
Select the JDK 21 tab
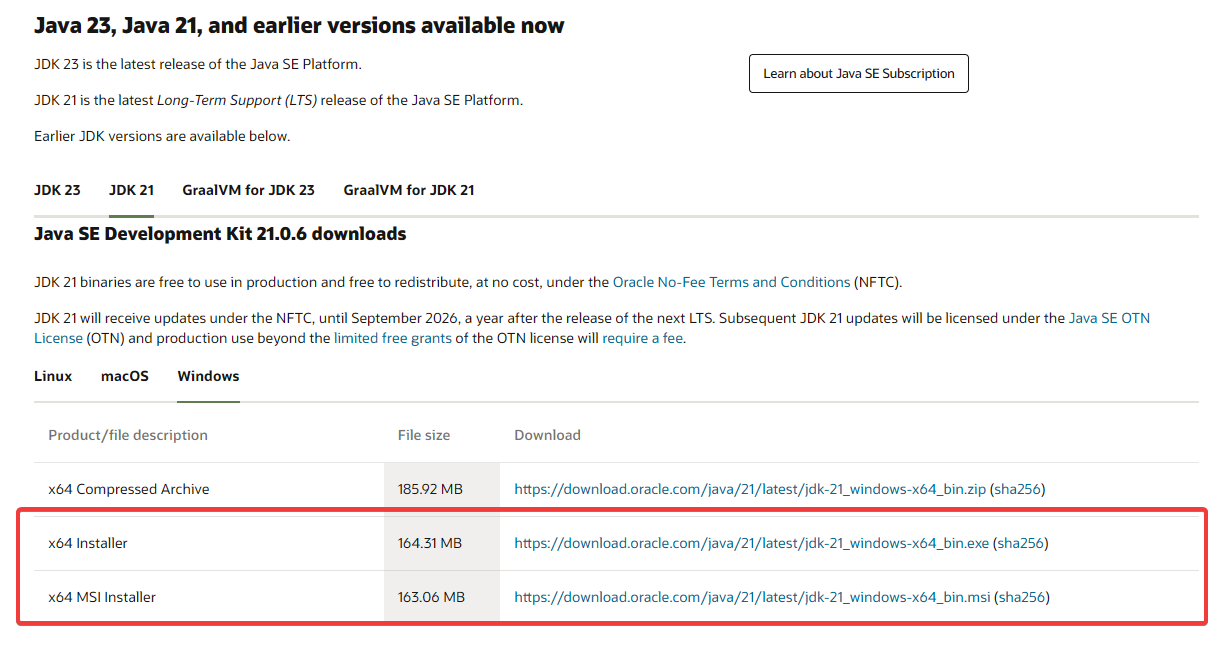[131, 190]
